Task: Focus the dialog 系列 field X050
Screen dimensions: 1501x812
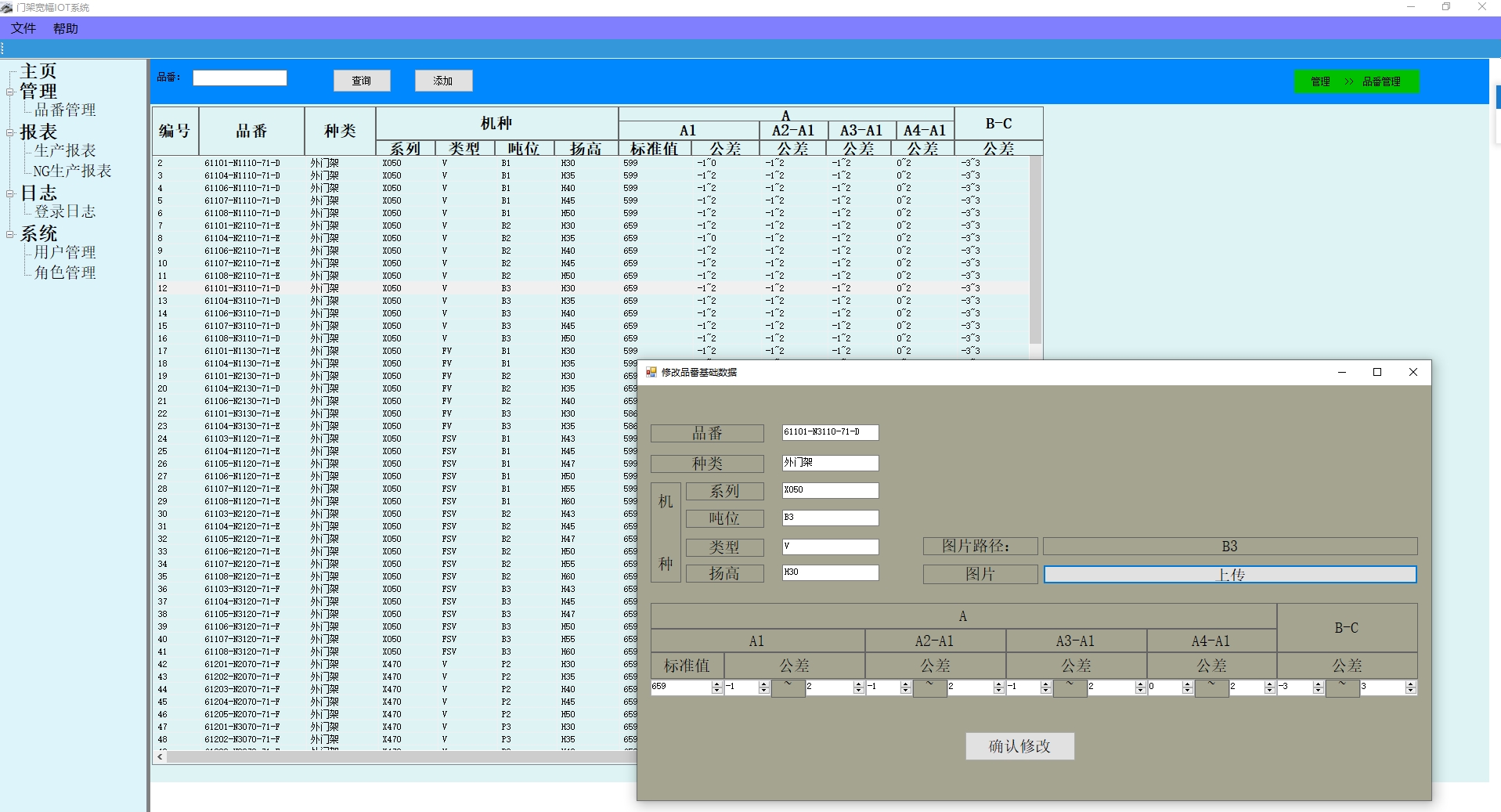Action: coord(830,490)
